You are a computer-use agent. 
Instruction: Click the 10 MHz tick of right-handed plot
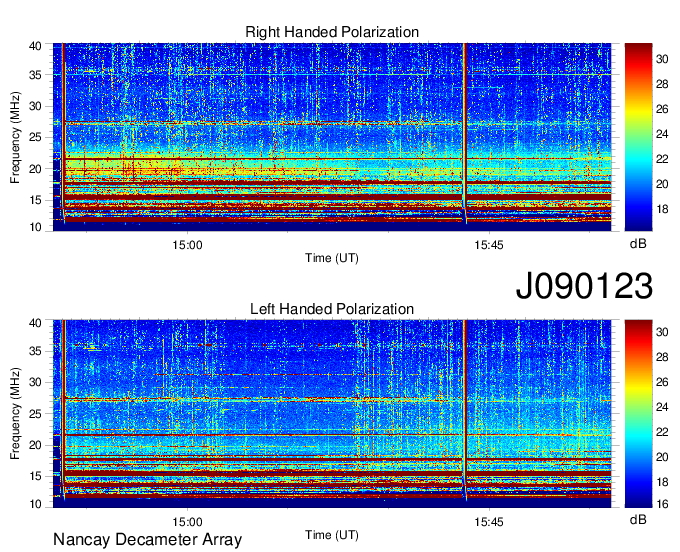point(35,227)
